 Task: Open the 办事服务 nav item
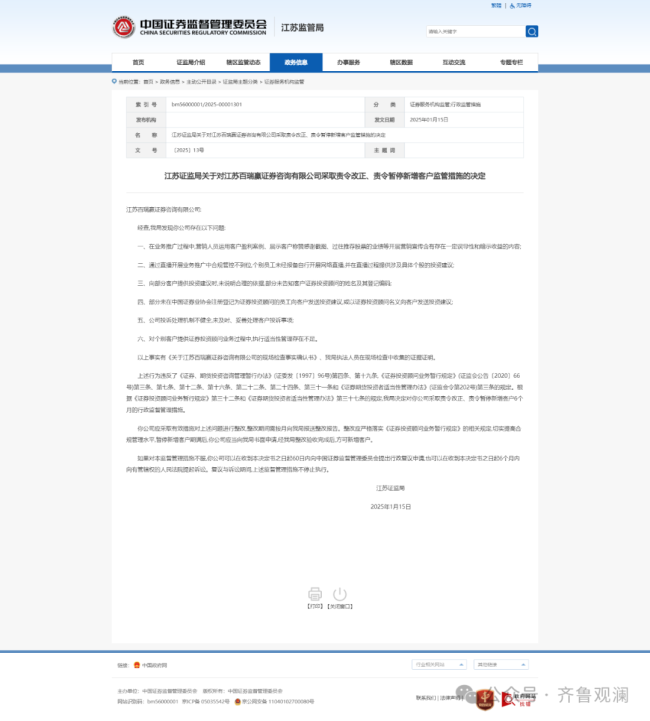(x=348, y=62)
